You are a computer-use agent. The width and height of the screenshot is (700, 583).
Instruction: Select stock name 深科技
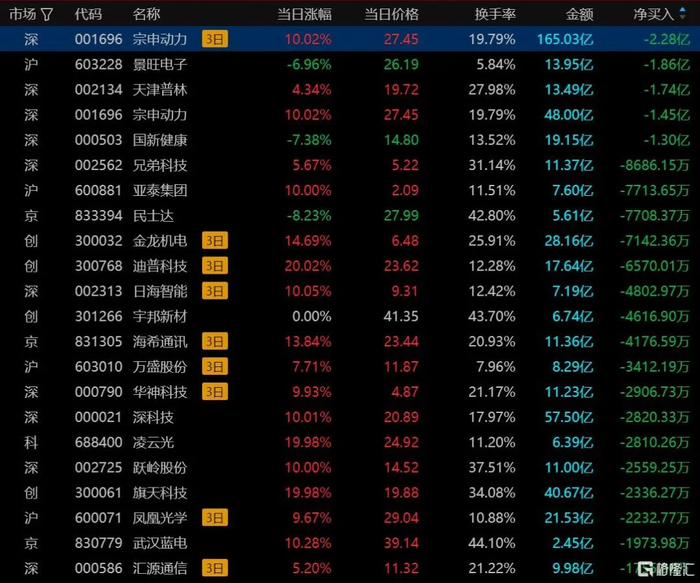(153, 417)
